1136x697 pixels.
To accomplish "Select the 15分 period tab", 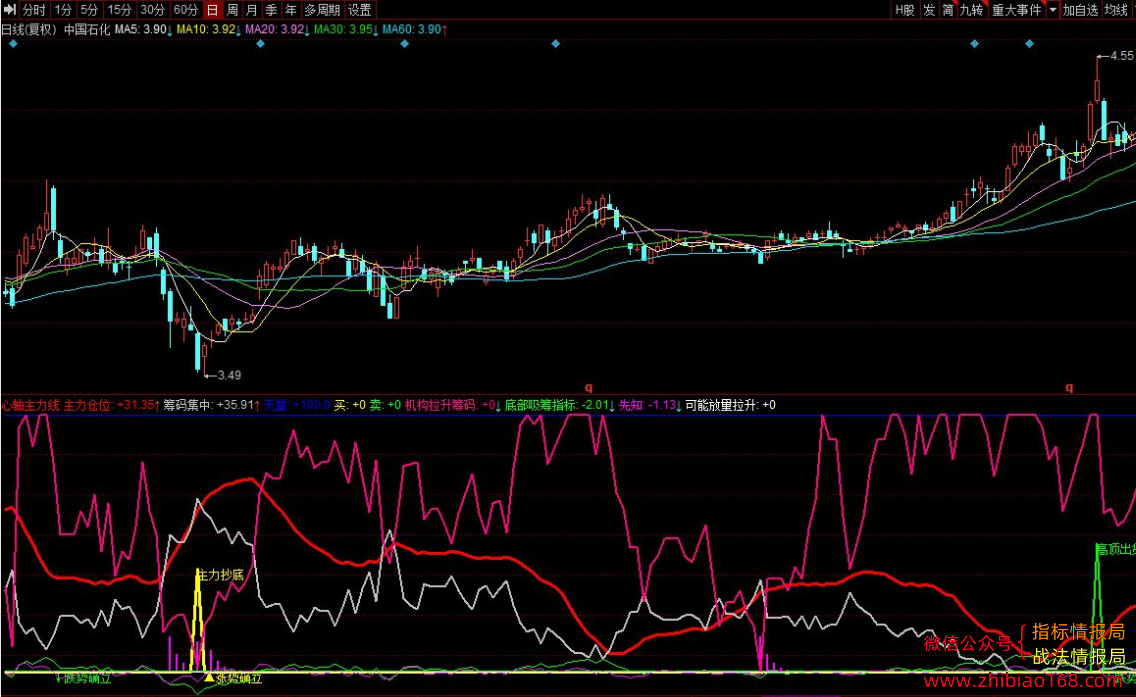I will pyautogui.click(x=119, y=9).
